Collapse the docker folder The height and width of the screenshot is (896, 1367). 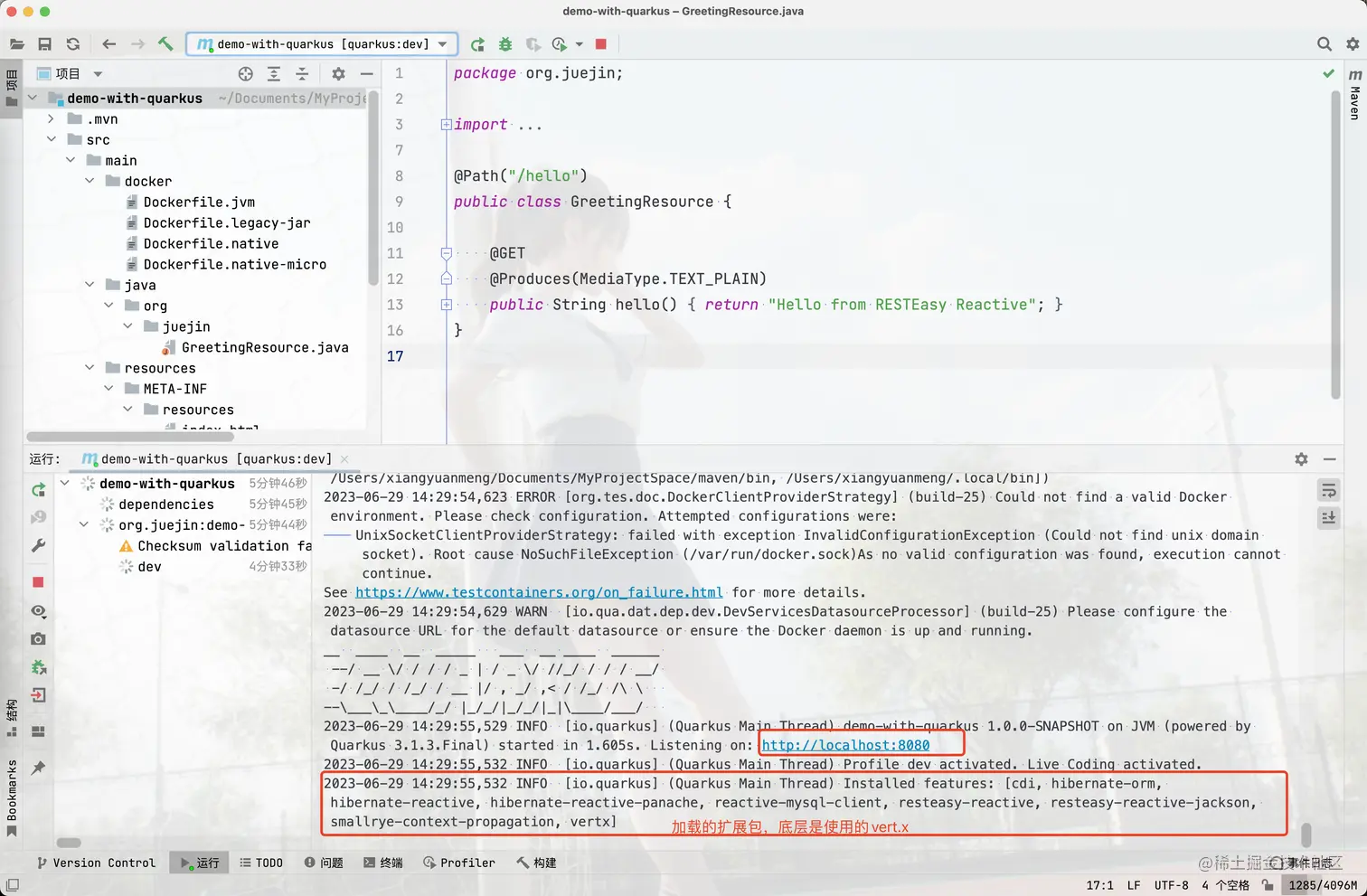(x=90, y=181)
